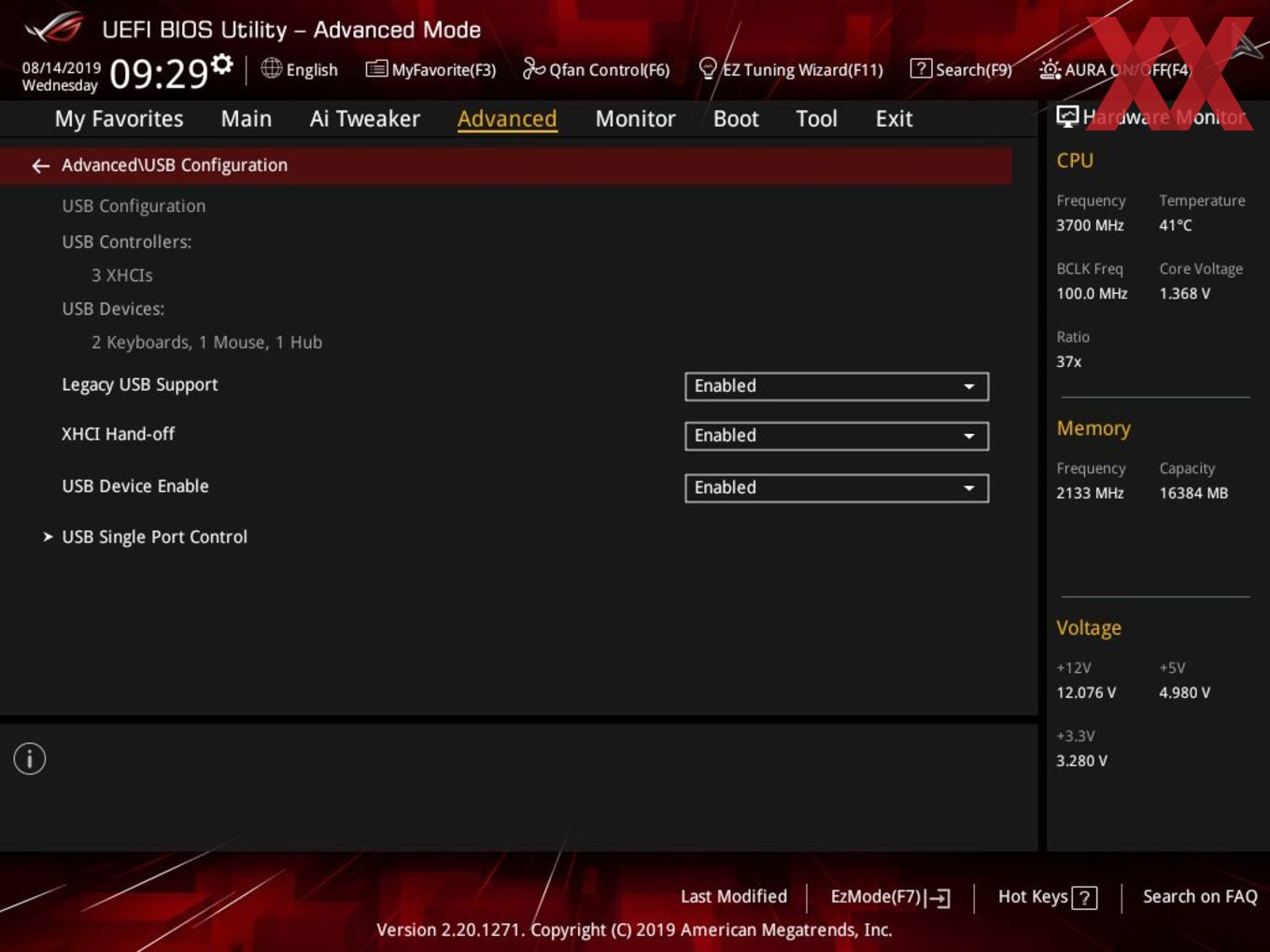
Task: Click the 2133 MHz memory frequency value
Action: (1090, 493)
